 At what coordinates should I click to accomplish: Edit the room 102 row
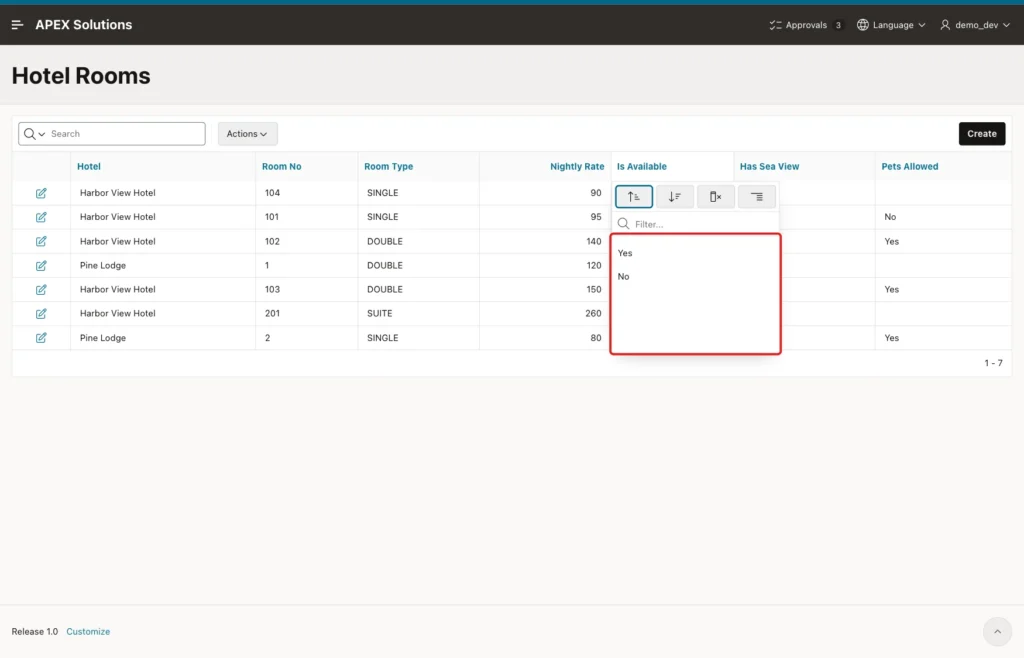pos(41,242)
